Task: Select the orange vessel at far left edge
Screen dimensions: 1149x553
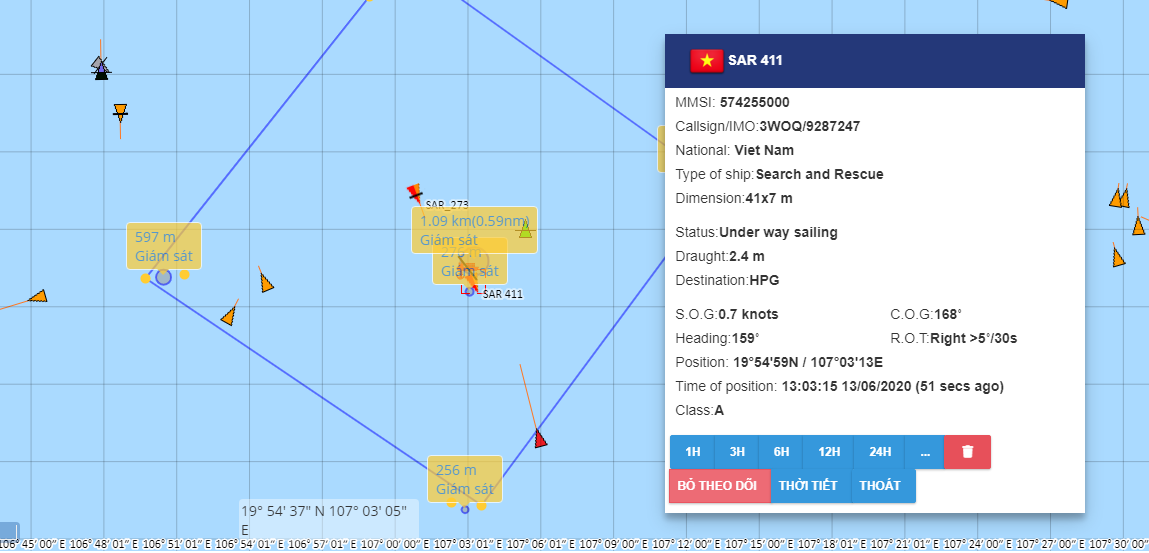Action: 37,296
